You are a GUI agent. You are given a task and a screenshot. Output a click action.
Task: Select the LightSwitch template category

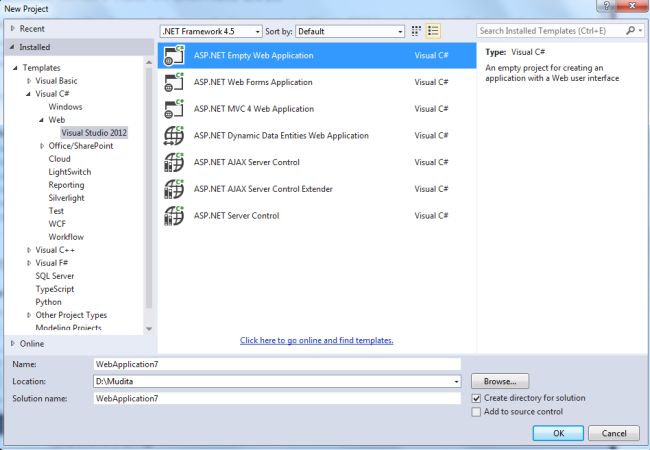tap(70, 172)
